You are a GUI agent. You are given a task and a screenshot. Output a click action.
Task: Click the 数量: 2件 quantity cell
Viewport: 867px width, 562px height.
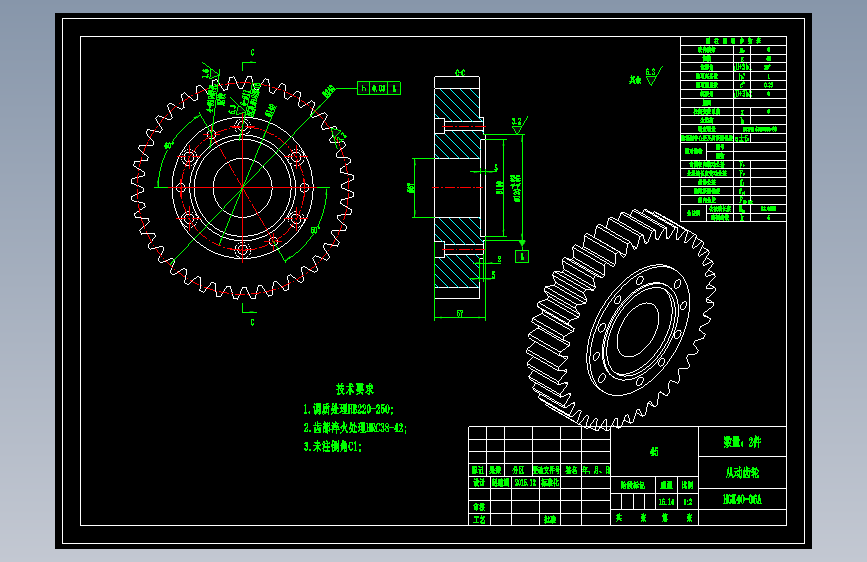(743, 442)
